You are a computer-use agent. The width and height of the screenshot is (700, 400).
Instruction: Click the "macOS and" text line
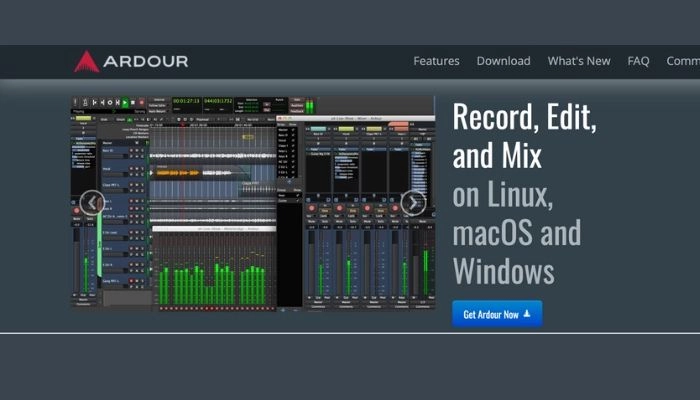click(x=517, y=233)
